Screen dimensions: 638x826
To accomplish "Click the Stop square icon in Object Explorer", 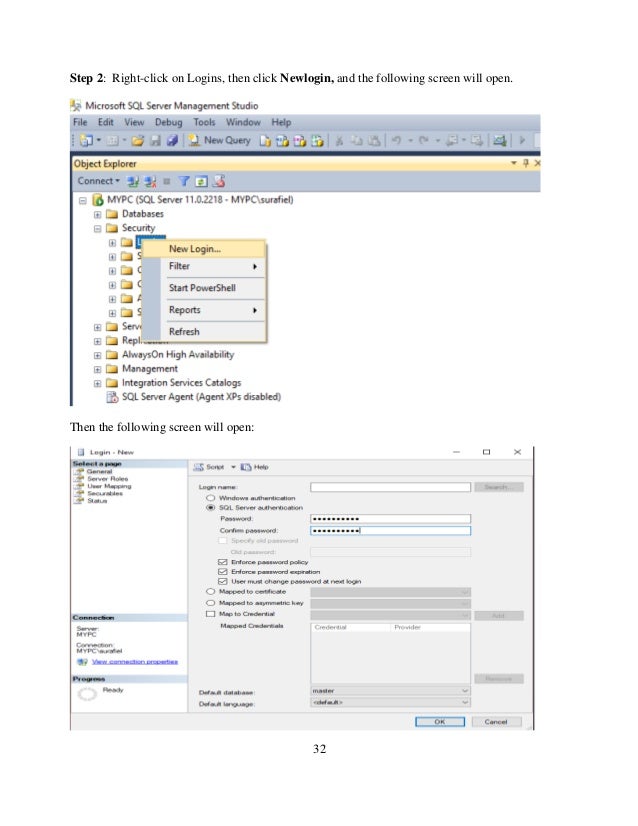I will 167,182.
